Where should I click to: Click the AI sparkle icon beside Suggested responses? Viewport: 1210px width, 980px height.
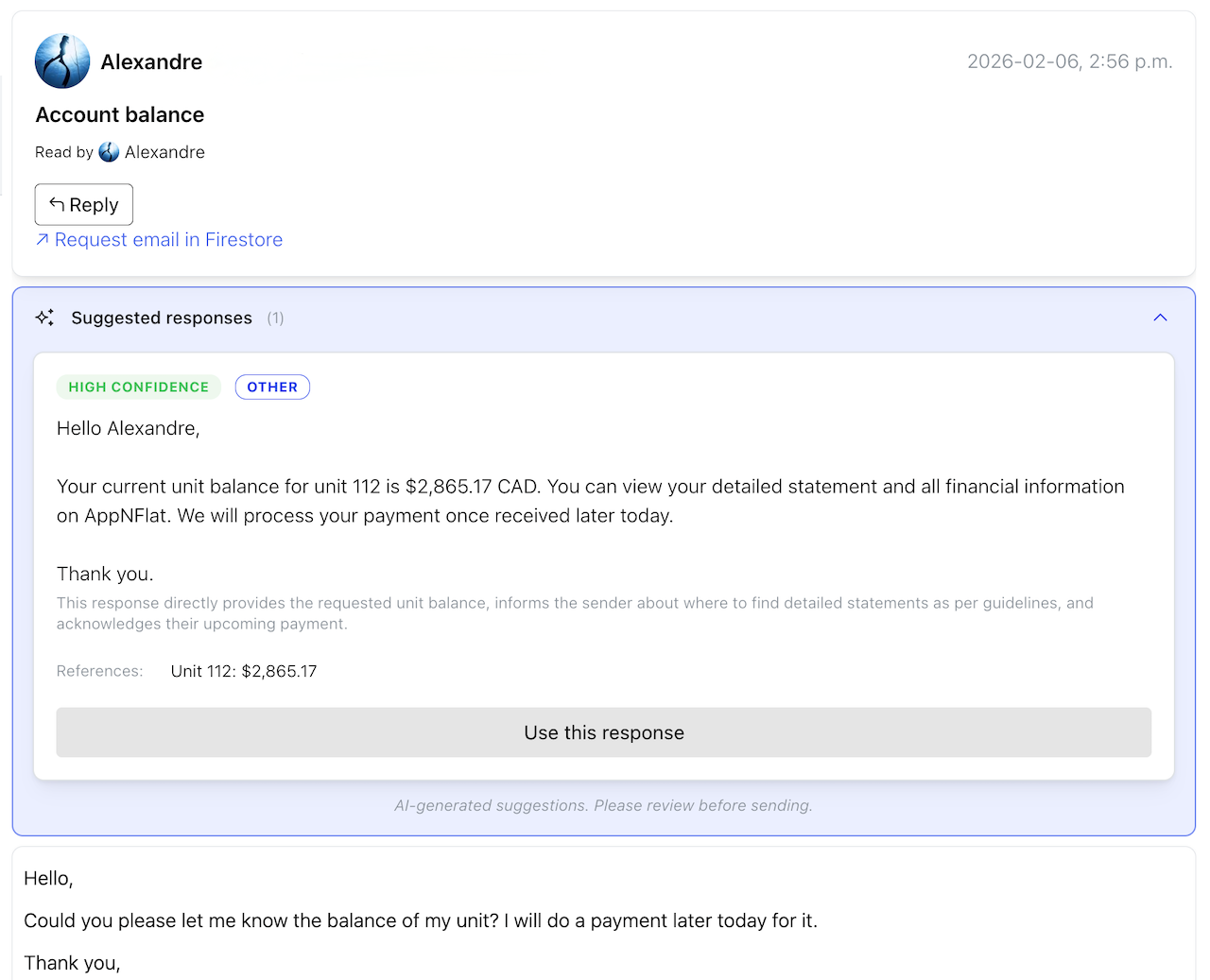click(x=43, y=318)
